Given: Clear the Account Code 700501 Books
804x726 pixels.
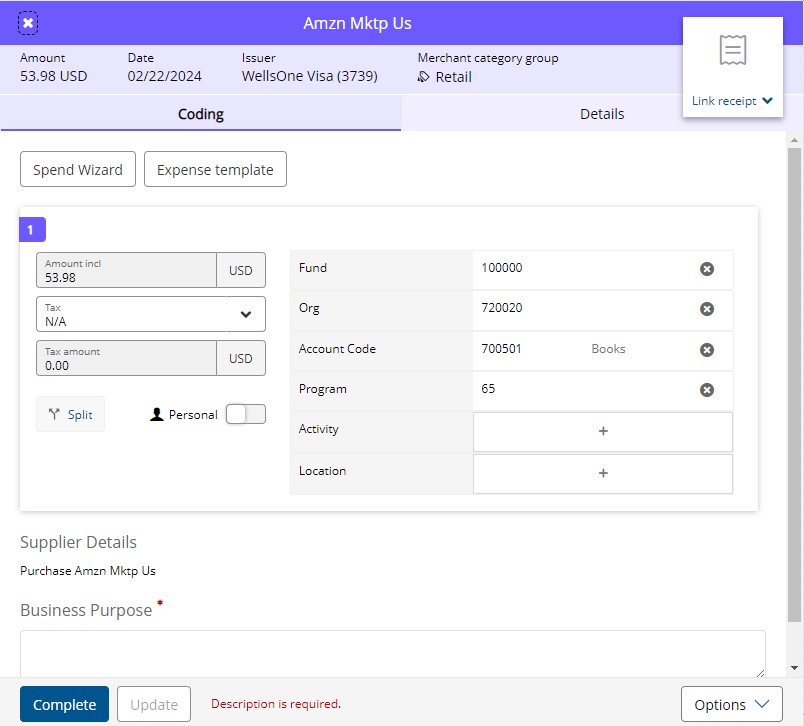Looking at the screenshot, I should tap(706, 350).
